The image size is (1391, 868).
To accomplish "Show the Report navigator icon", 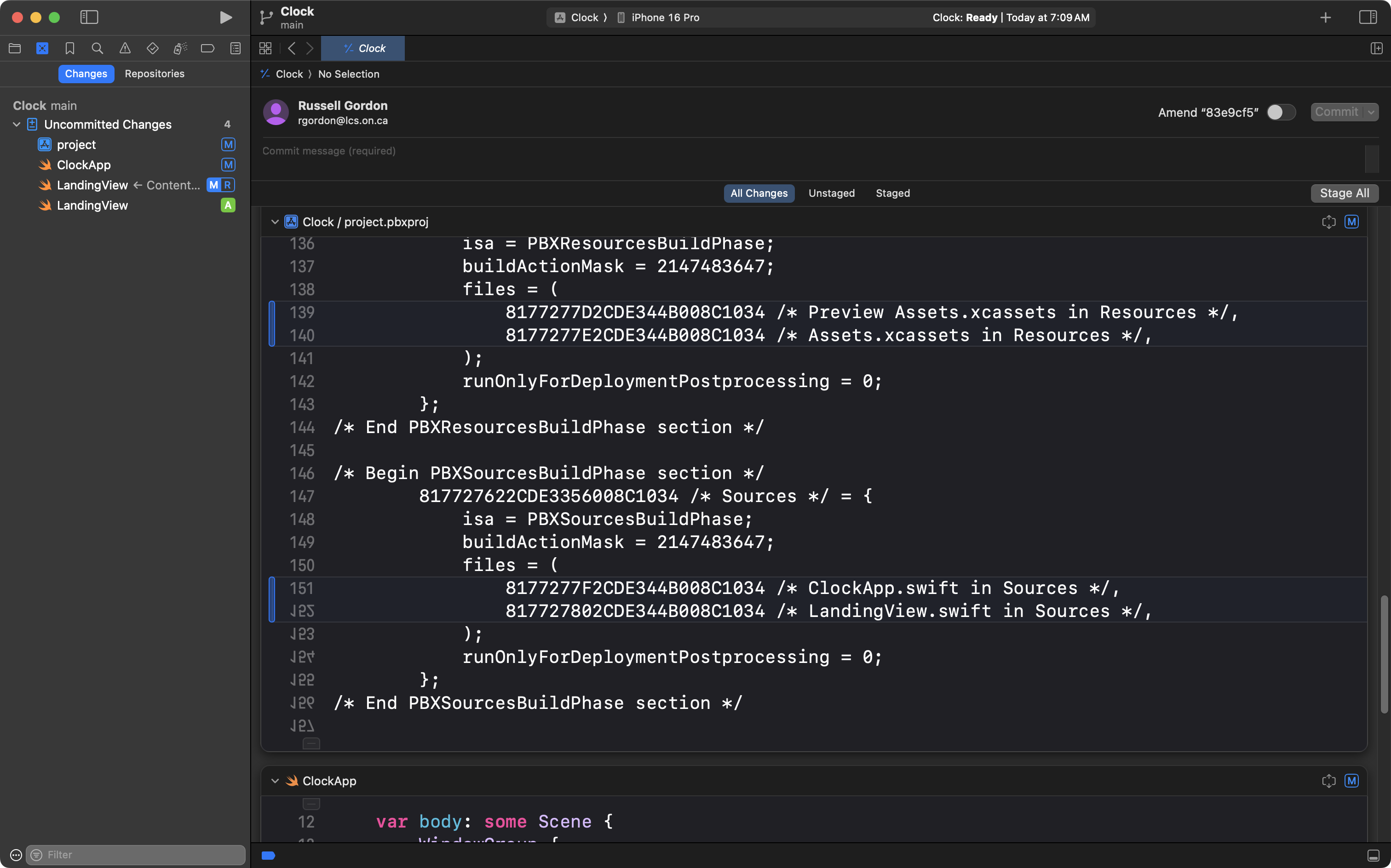I will tap(236, 48).
